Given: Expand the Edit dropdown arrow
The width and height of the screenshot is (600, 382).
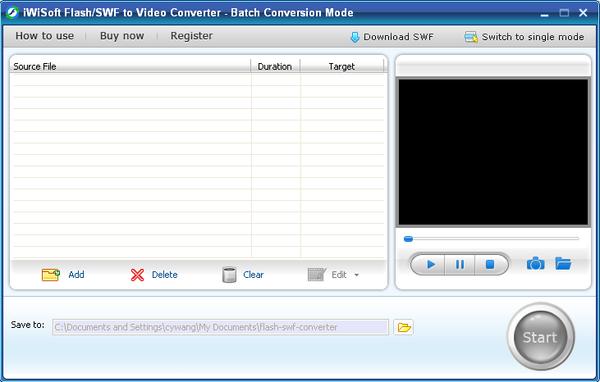Looking at the screenshot, I should point(357,275).
